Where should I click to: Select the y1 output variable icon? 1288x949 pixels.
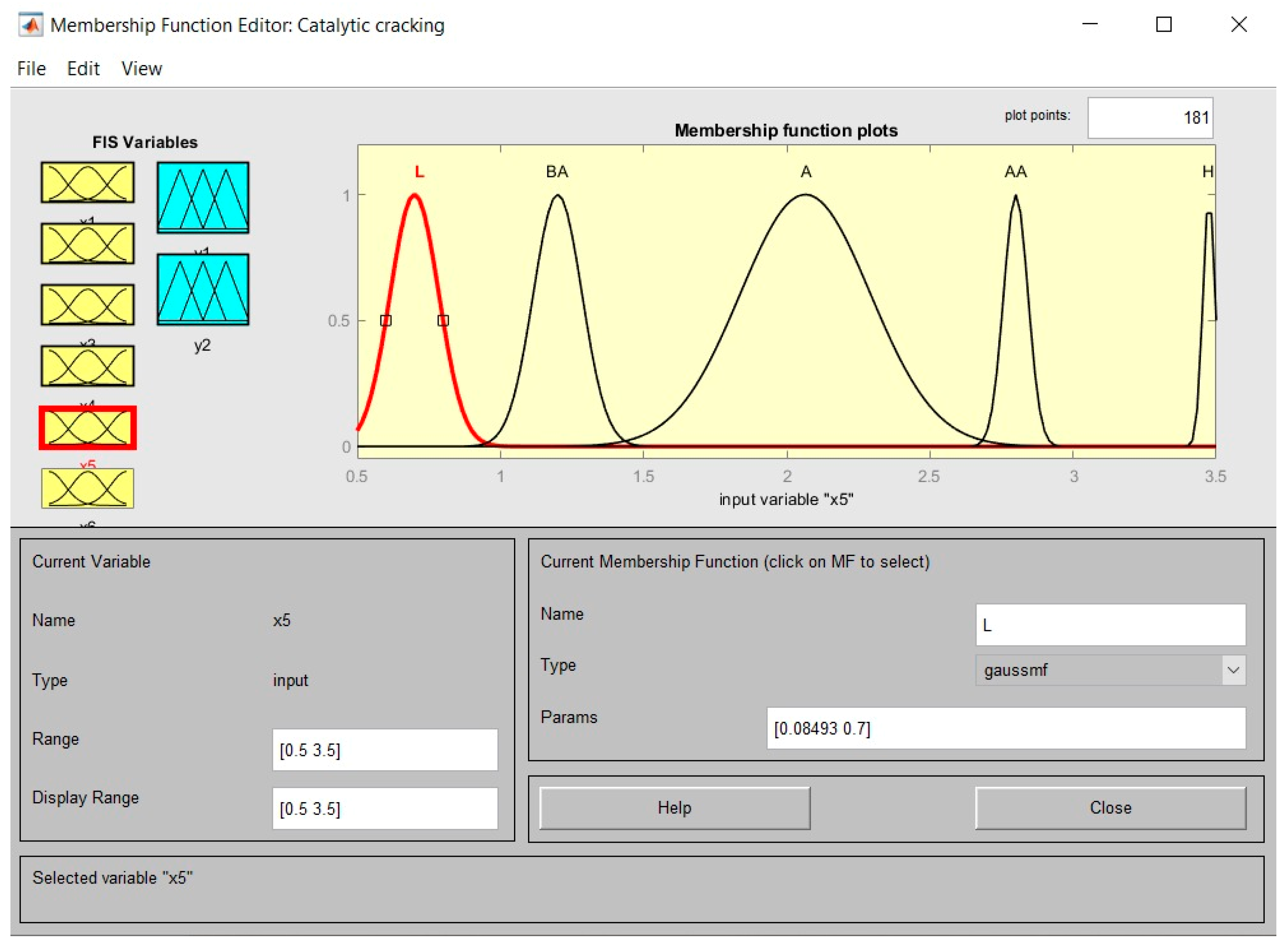[x=203, y=197]
